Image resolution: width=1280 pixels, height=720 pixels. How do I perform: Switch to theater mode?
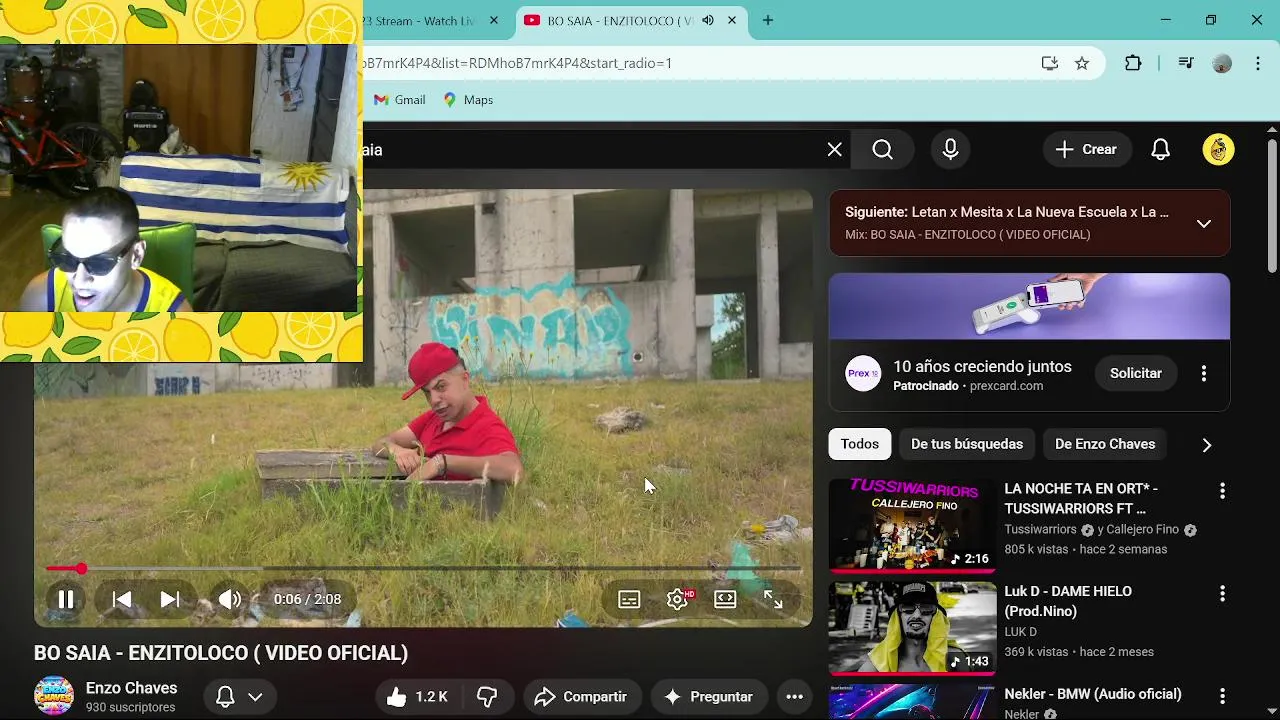pos(725,599)
